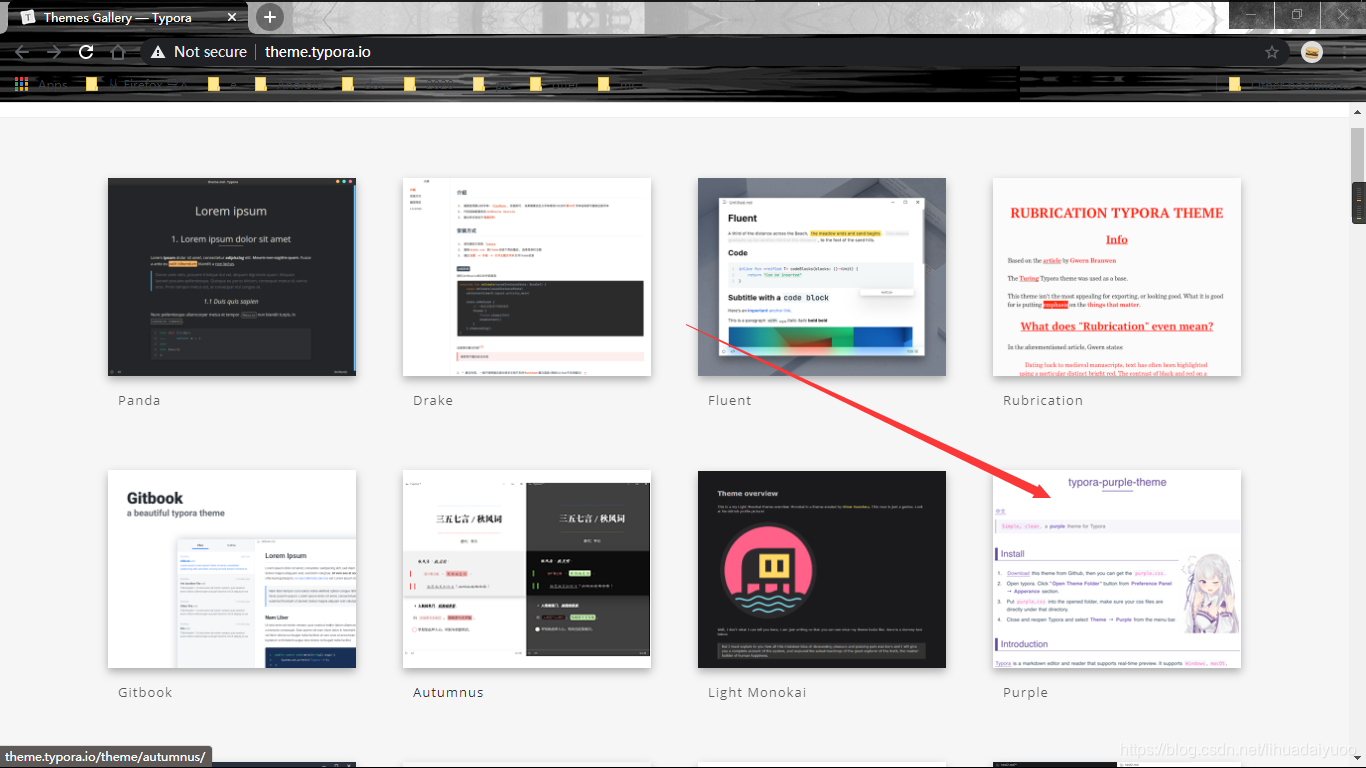1366x768 pixels.
Task: Open the Gitbook theme preview
Action: pos(232,569)
